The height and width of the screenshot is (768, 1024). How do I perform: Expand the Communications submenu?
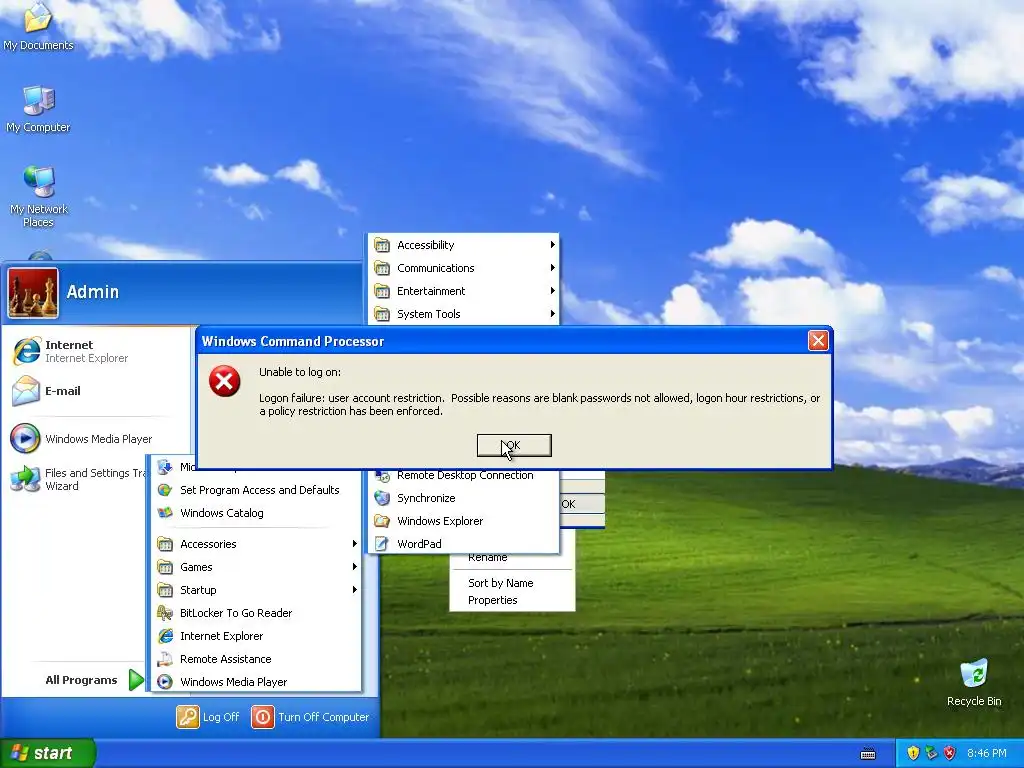tap(464, 268)
